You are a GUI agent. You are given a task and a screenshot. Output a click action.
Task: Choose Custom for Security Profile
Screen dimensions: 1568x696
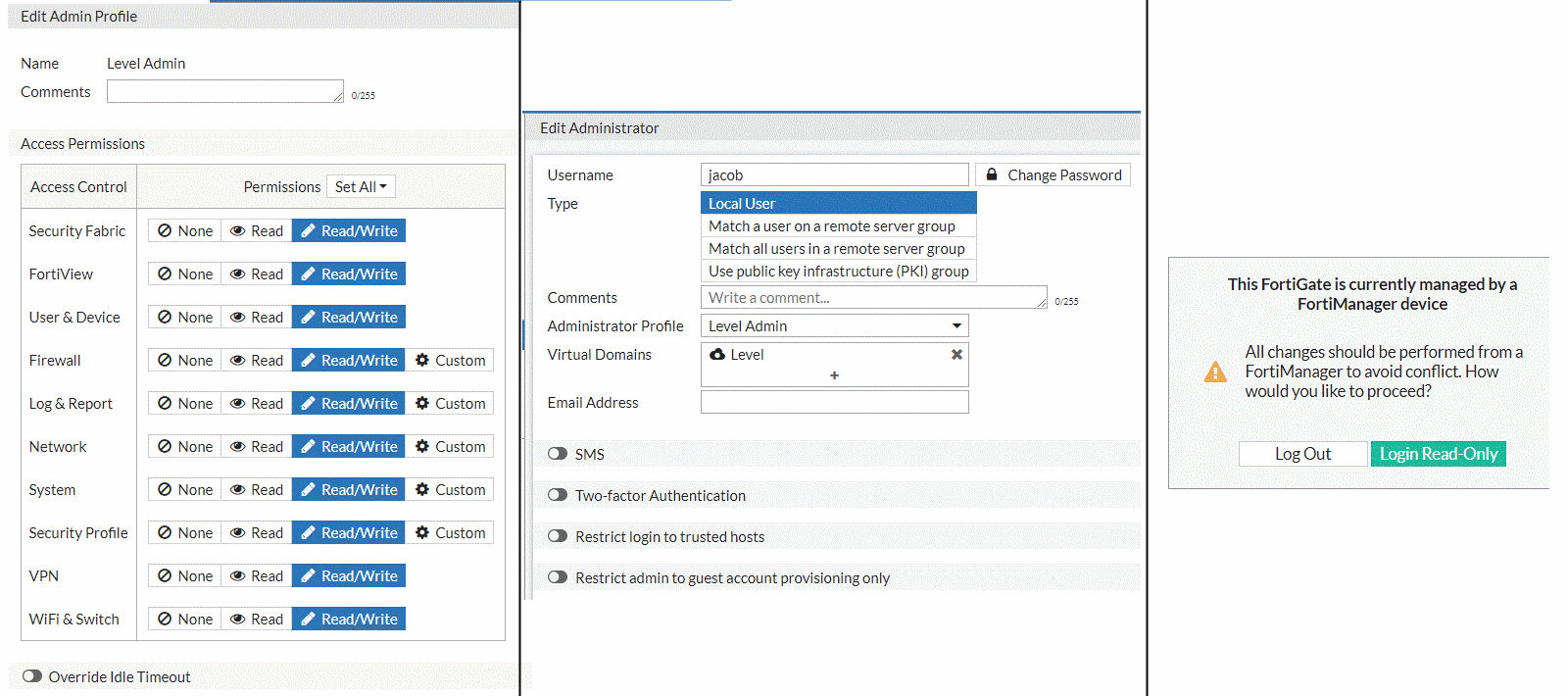coord(450,532)
